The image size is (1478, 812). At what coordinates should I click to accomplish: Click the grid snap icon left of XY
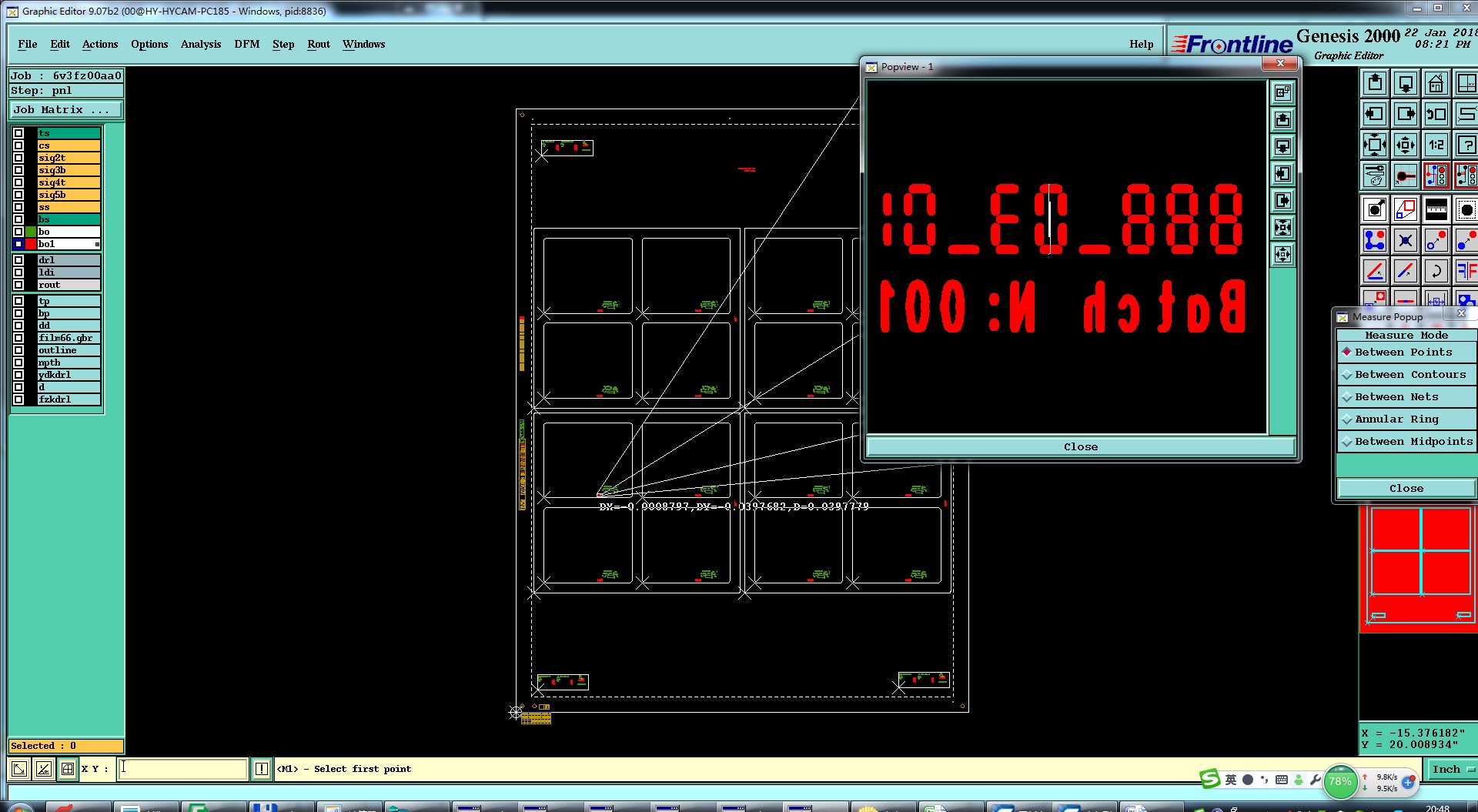[x=68, y=768]
